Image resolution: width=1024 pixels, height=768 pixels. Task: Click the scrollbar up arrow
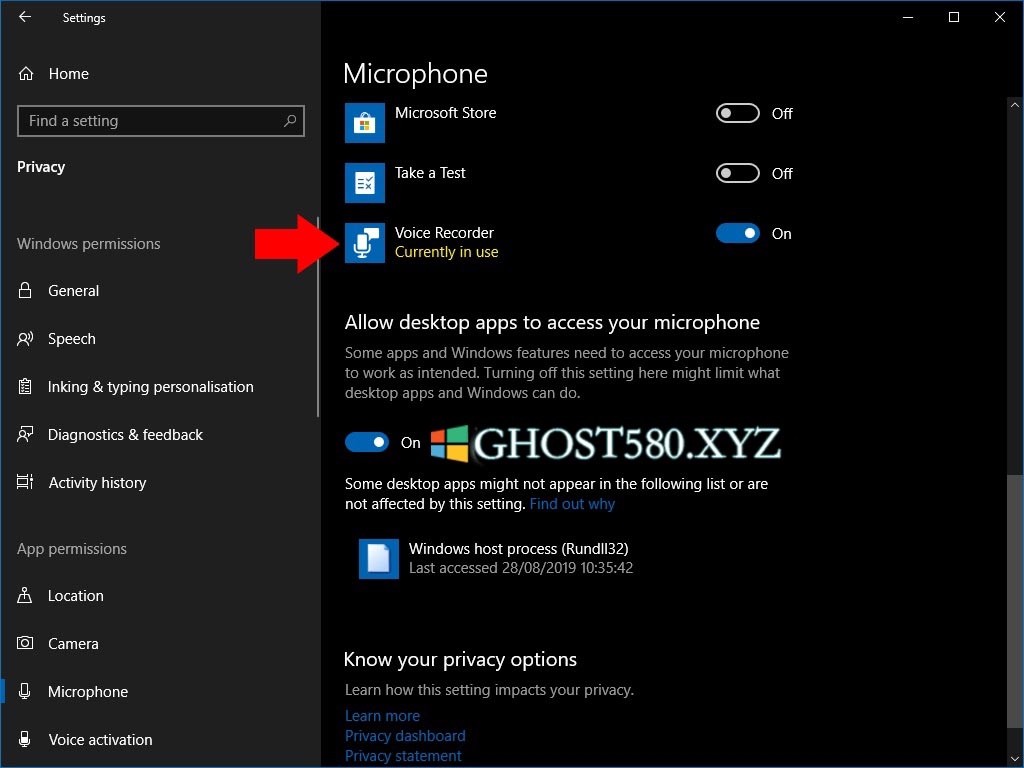pyautogui.click(x=1014, y=104)
